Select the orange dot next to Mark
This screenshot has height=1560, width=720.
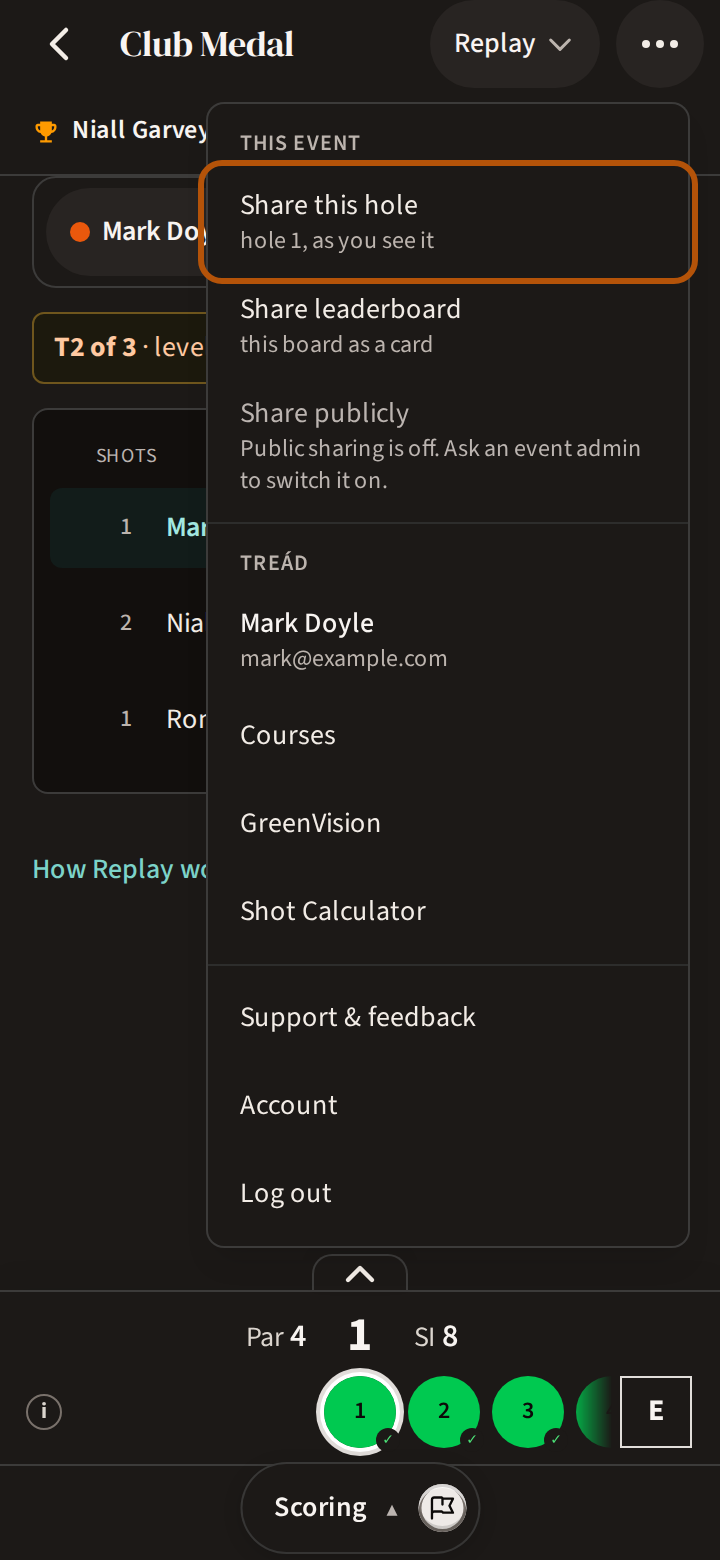pos(80,232)
